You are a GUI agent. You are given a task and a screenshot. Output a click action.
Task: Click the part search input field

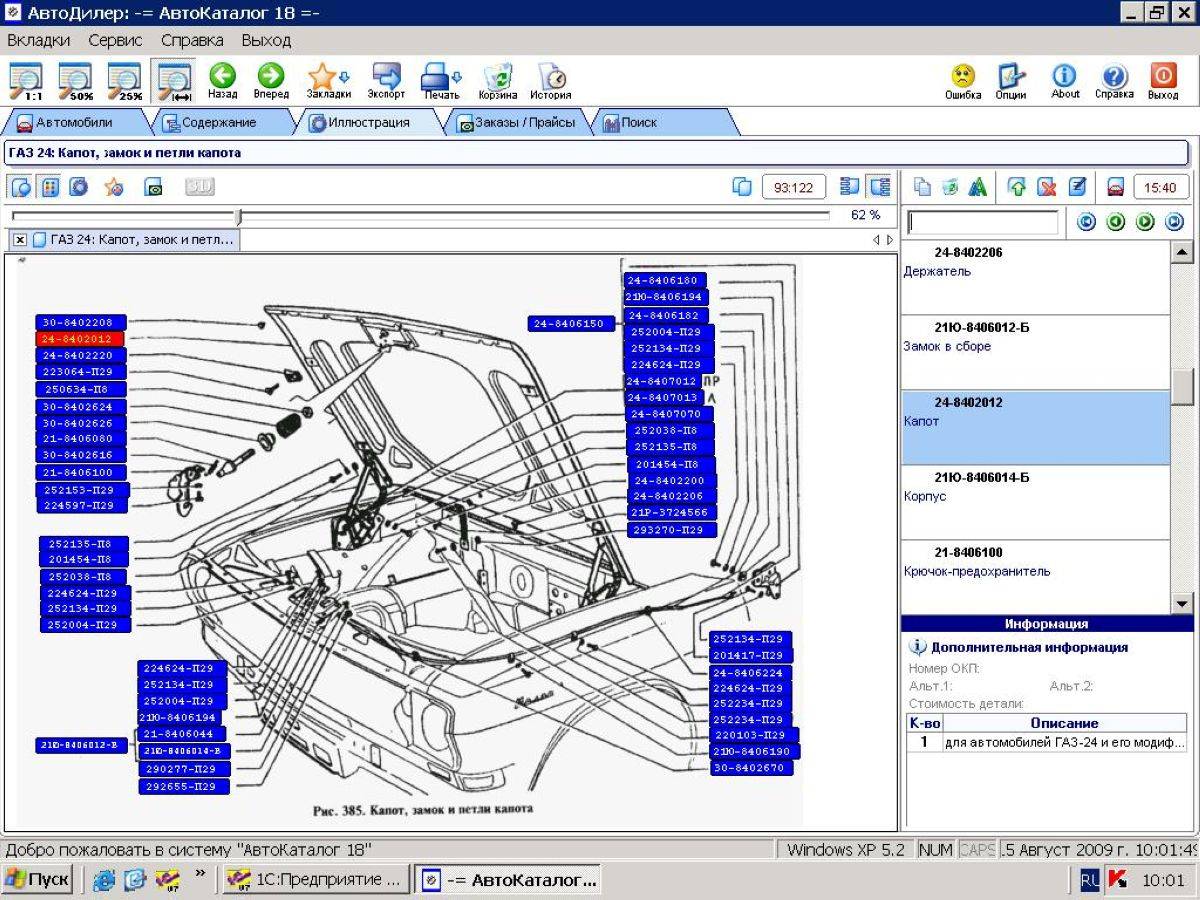pyautogui.click(x=983, y=222)
